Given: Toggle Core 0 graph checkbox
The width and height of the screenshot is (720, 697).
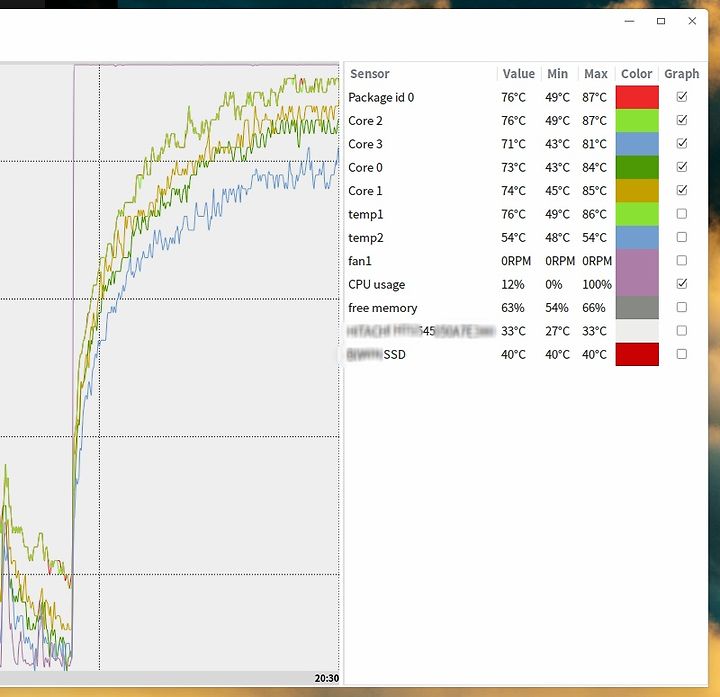Looking at the screenshot, I should tap(681, 167).
